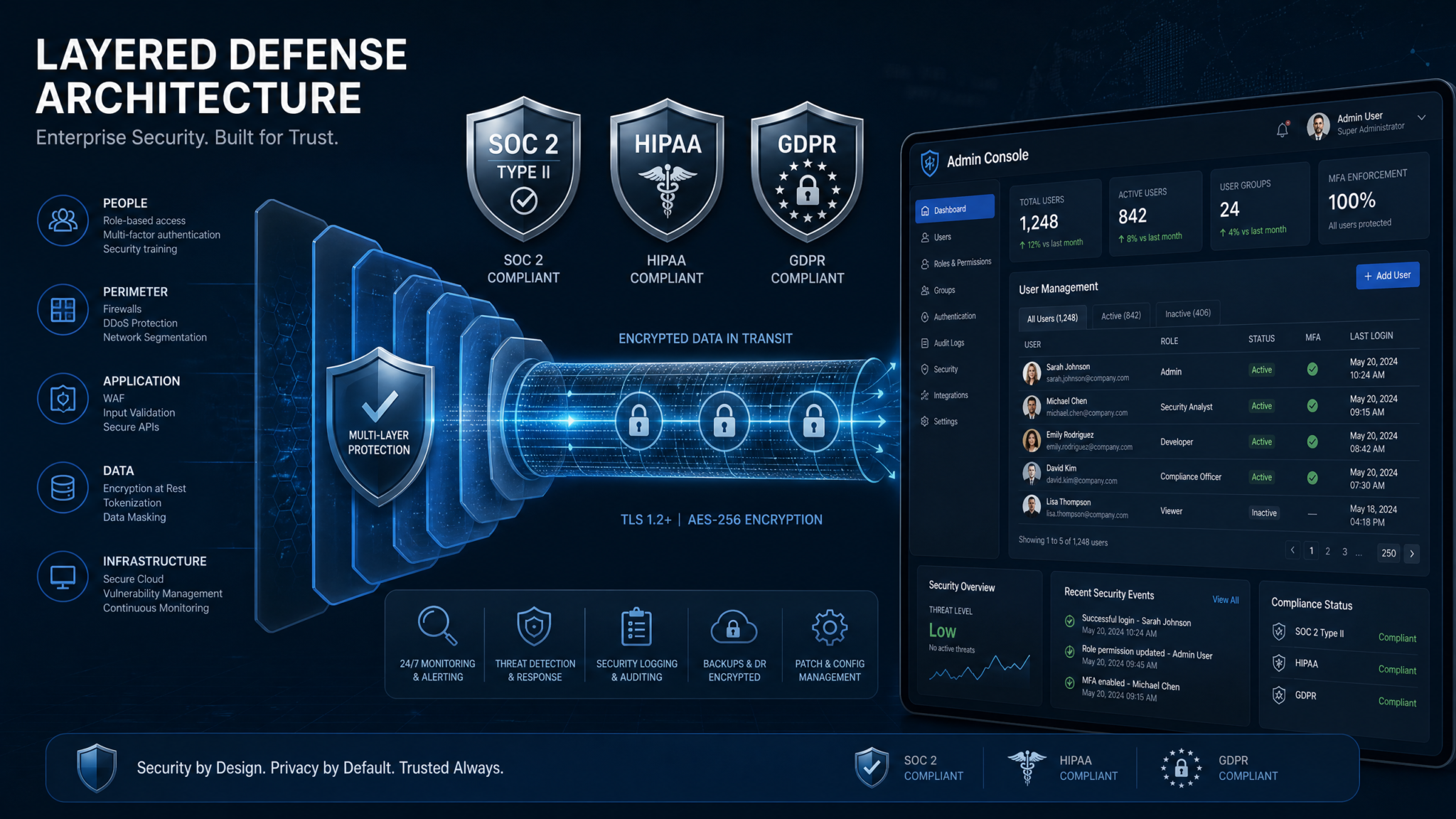Click the MFA checkmark for Emily Rodriguez
Image resolution: width=1456 pixels, height=819 pixels.
tap(1312, 441)
